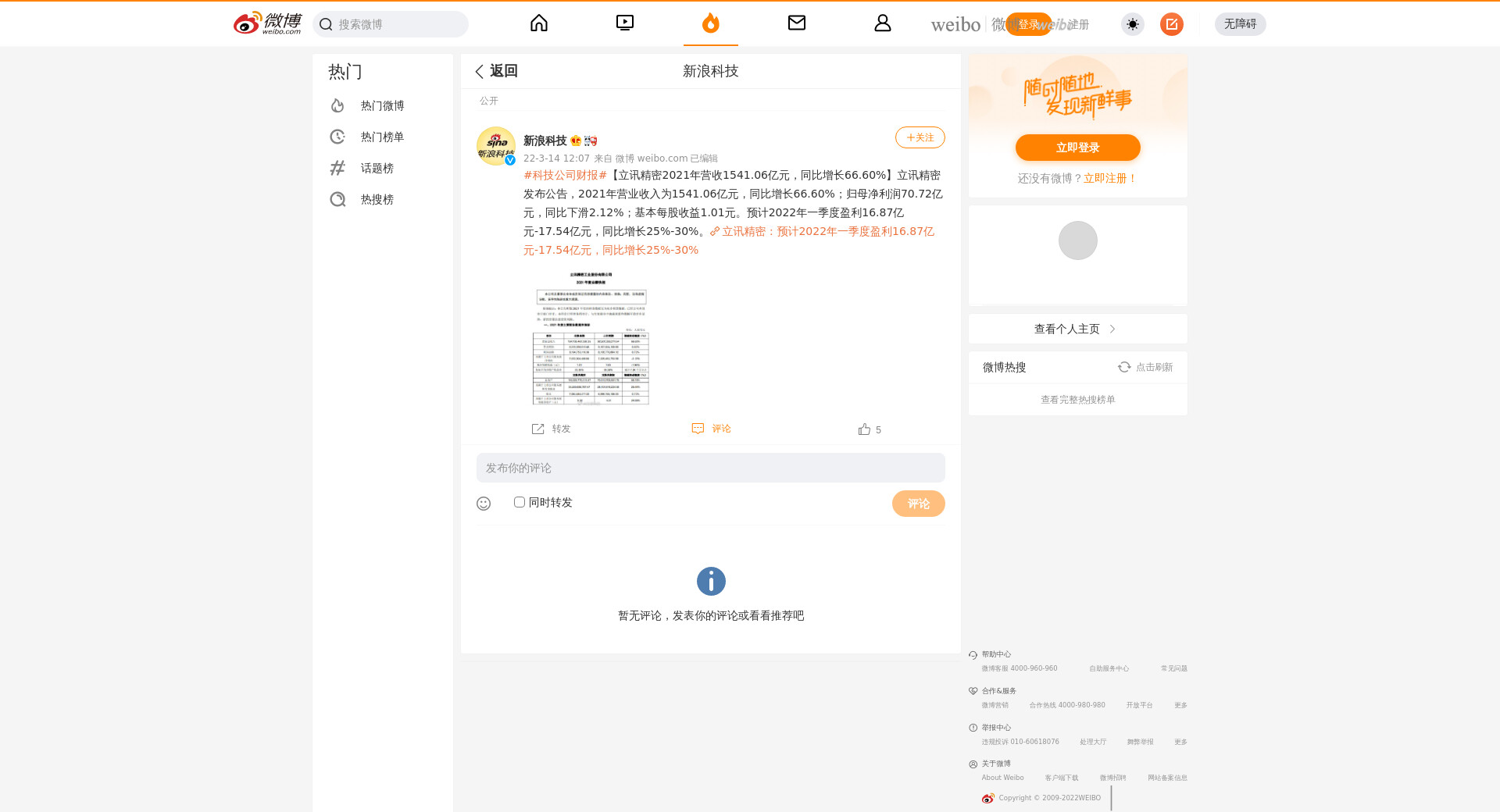Follow 新浪科技 with the +关注 button
This screenshot has height=812, width=1500.
coord(920,137)
